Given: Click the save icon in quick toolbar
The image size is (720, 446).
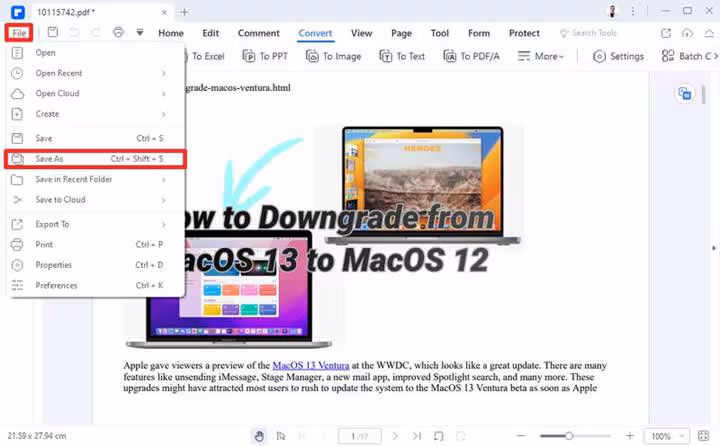Looking at the screenshot, I should click(53, 32).
